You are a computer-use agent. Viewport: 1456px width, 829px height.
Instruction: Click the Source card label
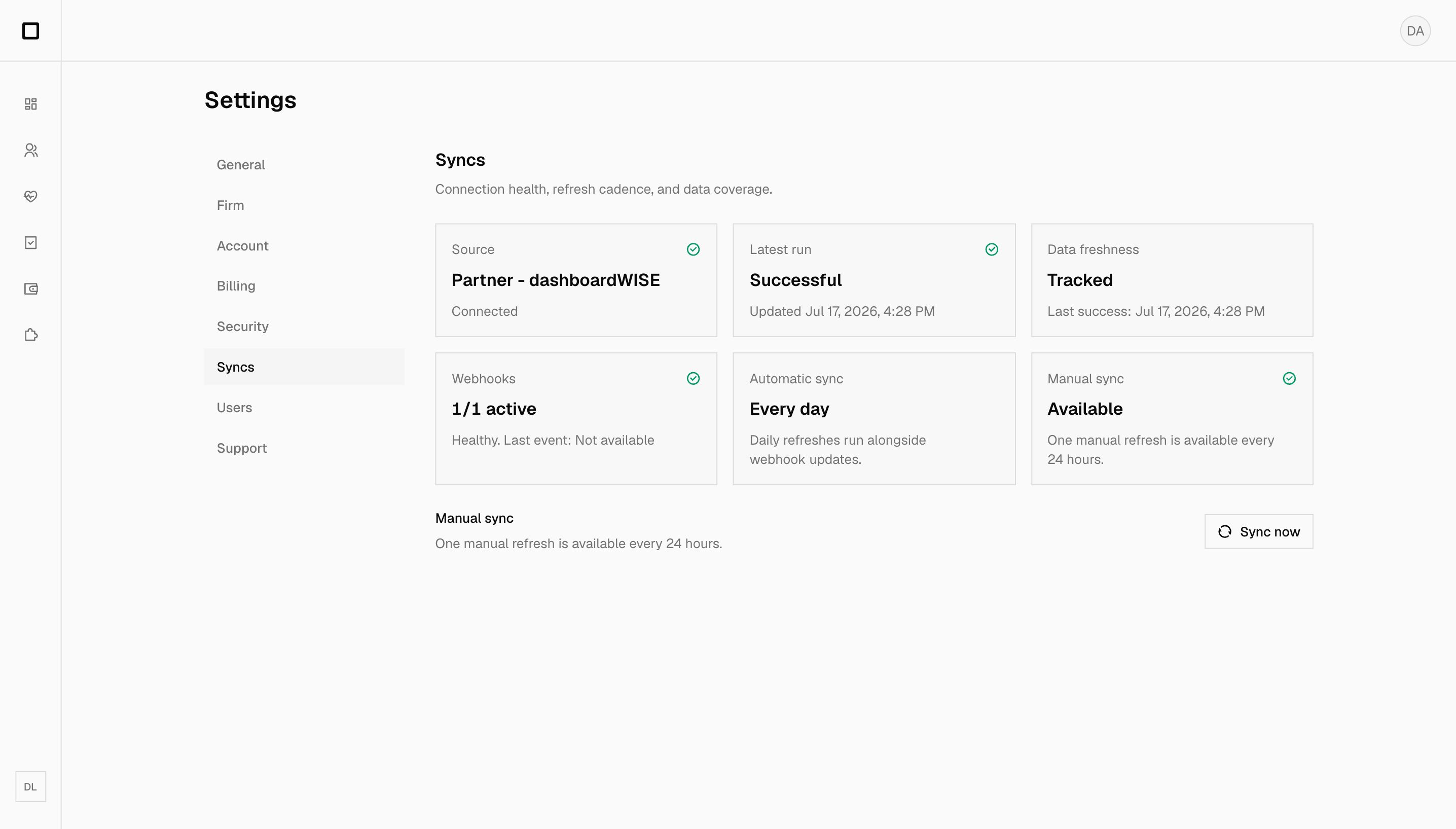tap(472, 249)
